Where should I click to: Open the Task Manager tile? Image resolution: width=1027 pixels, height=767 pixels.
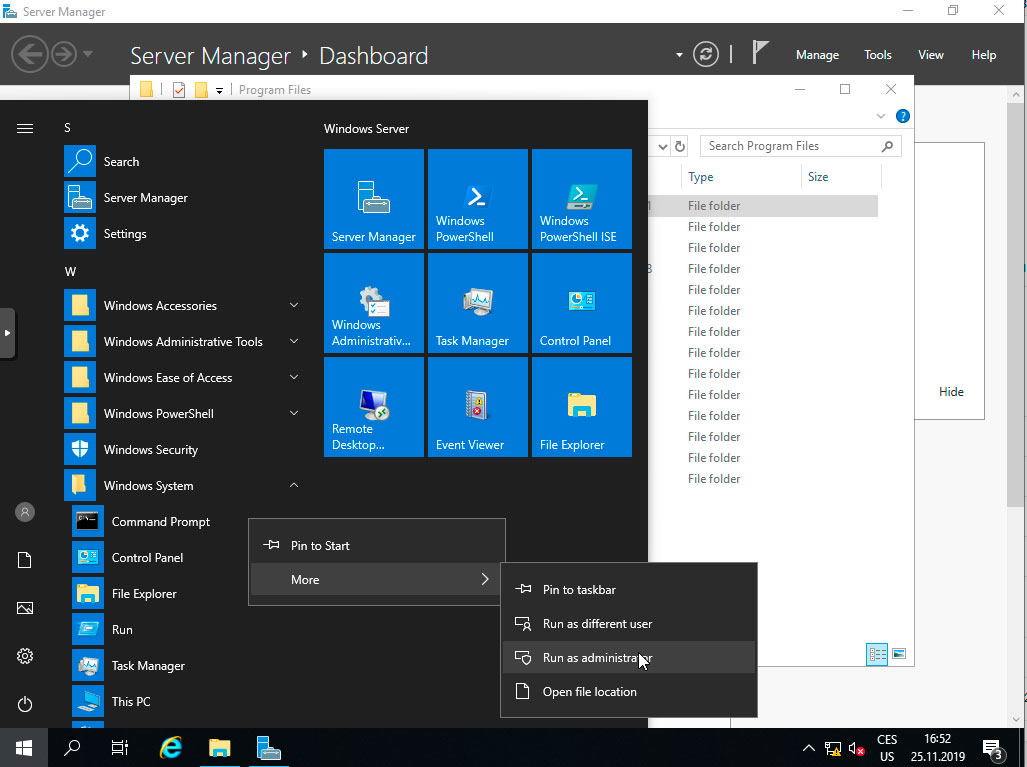[477, 303]
